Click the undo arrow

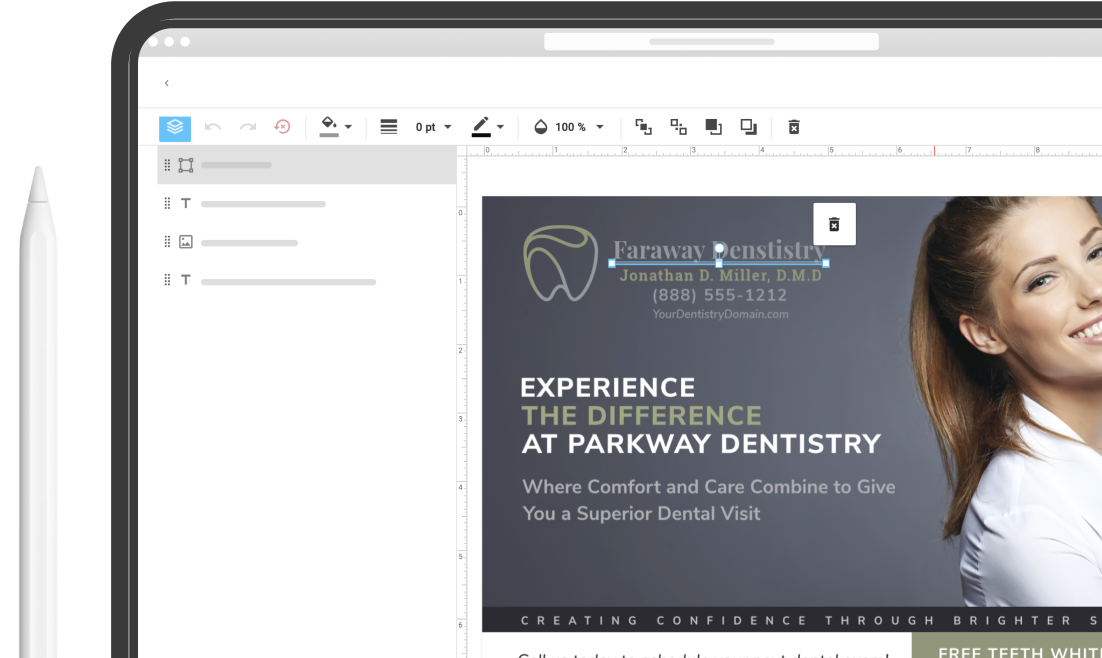[212, 127]
